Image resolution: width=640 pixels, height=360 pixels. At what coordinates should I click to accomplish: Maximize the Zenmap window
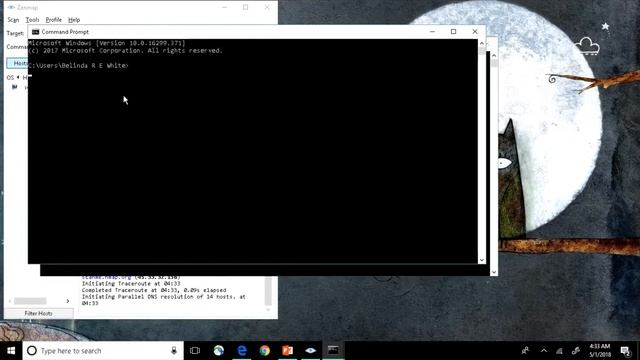tap(245, 7)
